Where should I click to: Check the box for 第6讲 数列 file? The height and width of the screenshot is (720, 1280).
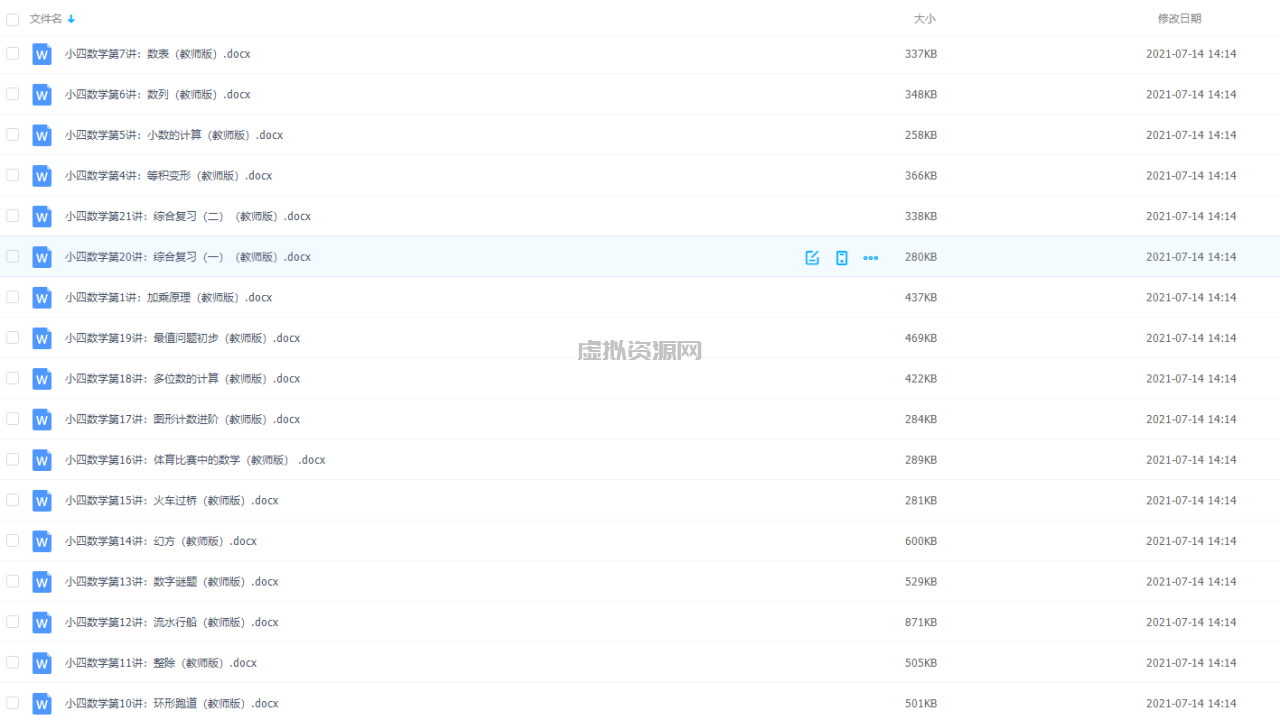coord(13,94)
